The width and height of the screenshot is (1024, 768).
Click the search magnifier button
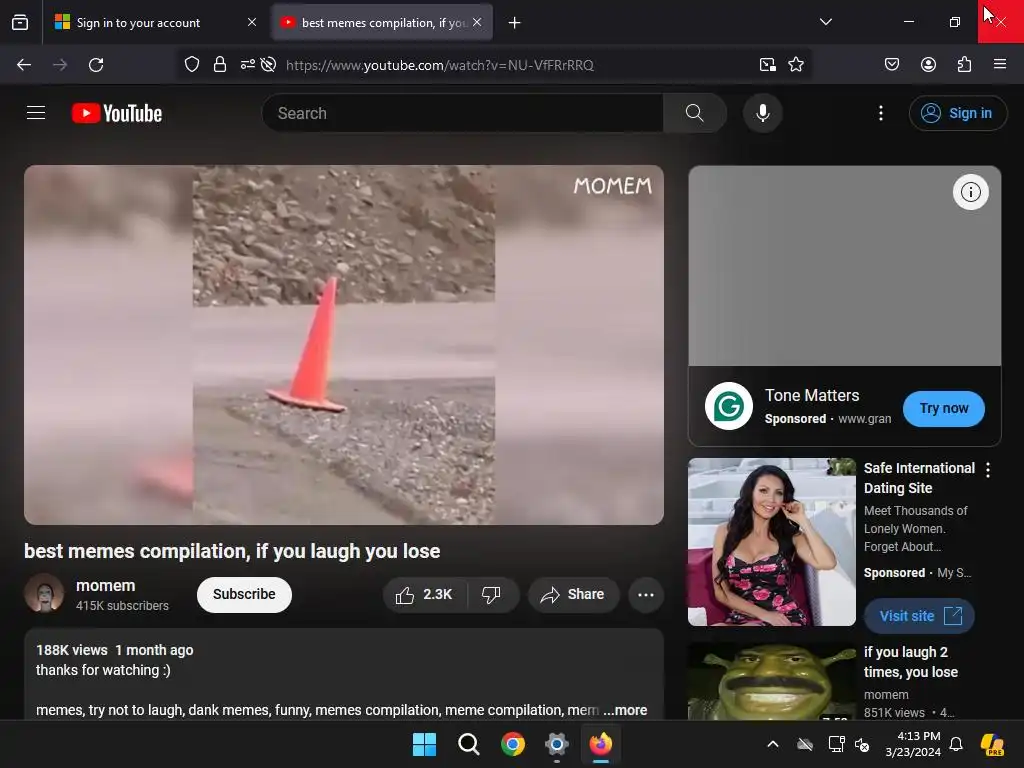pyautogui.click(x=695, y=113)
